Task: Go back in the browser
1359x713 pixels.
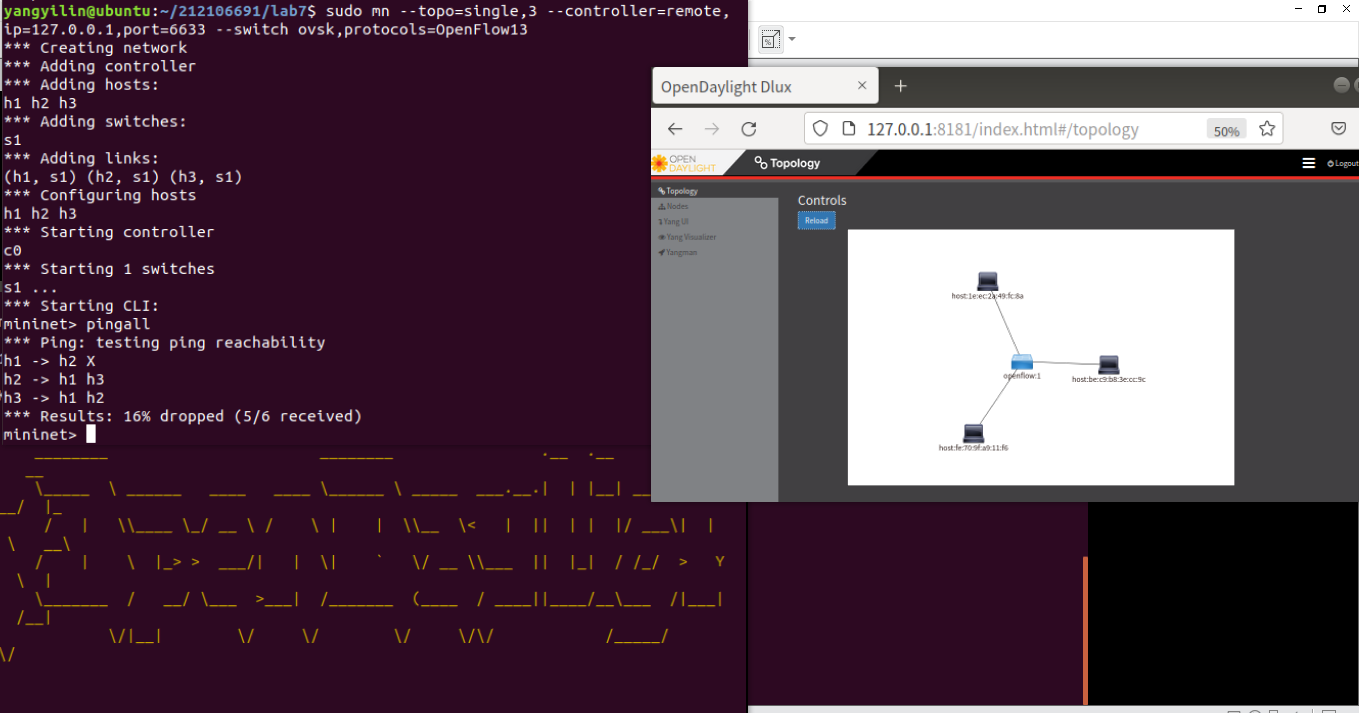Action: pyautogui.click(x=675, y=129)
